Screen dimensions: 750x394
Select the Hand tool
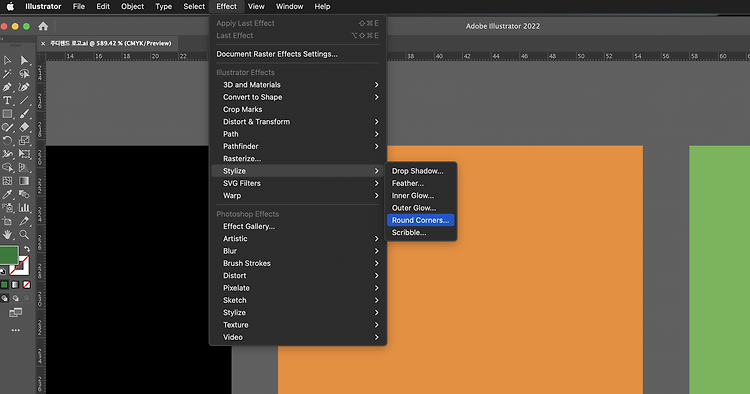pos(7,234)
